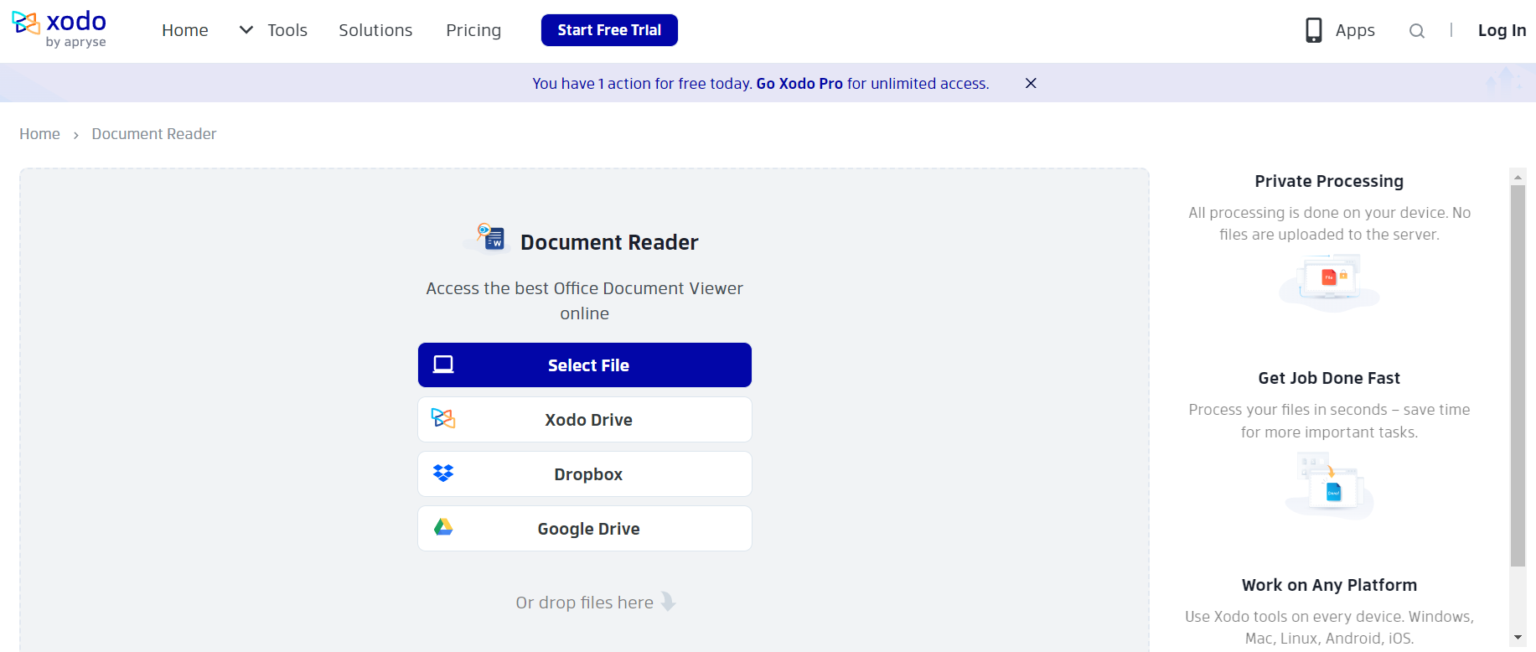
Task: Select the Home menu item
Action: click(184, 30)
